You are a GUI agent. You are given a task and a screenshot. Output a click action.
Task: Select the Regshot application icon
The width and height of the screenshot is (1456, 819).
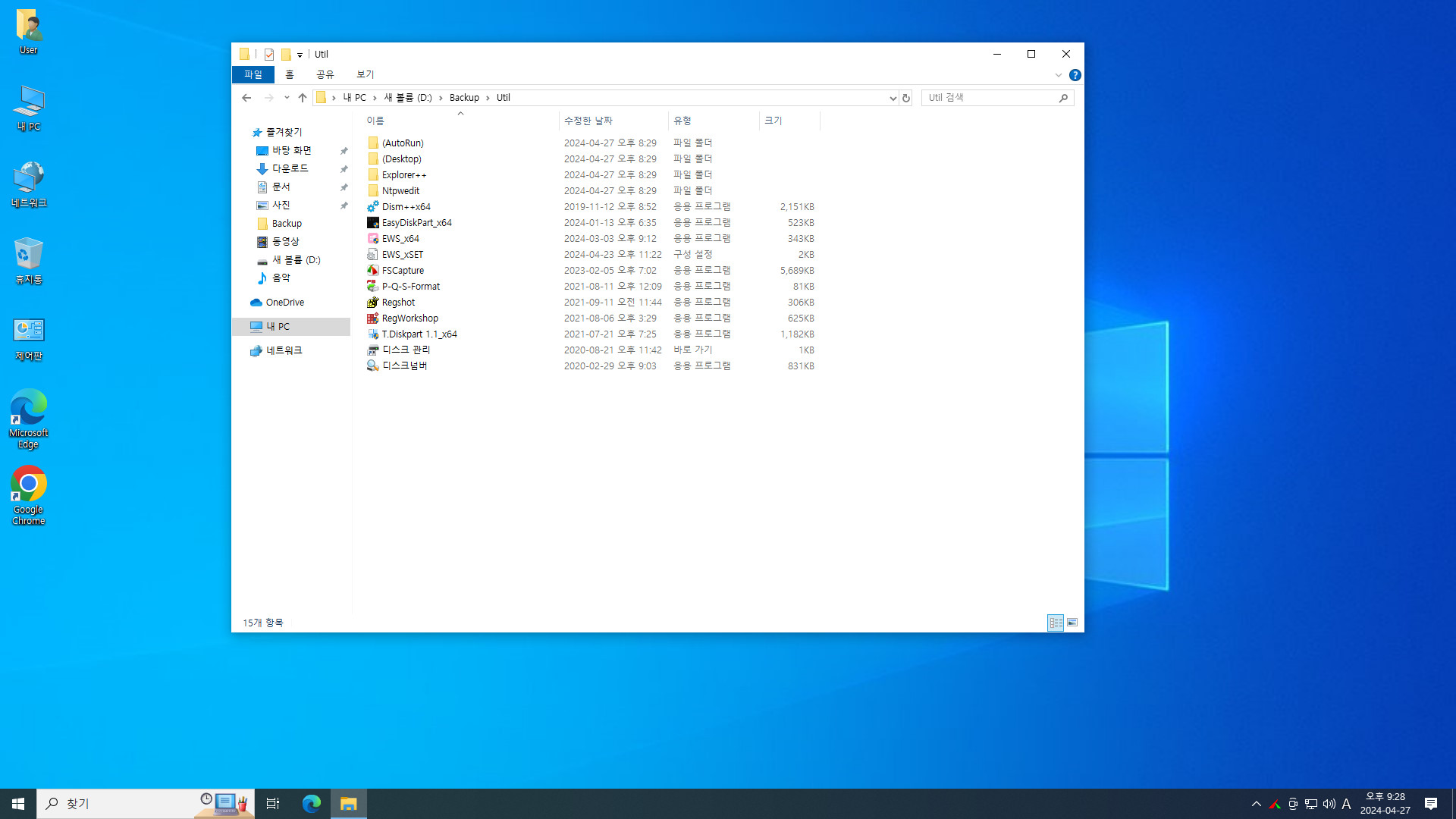click(x=372, y=302)
